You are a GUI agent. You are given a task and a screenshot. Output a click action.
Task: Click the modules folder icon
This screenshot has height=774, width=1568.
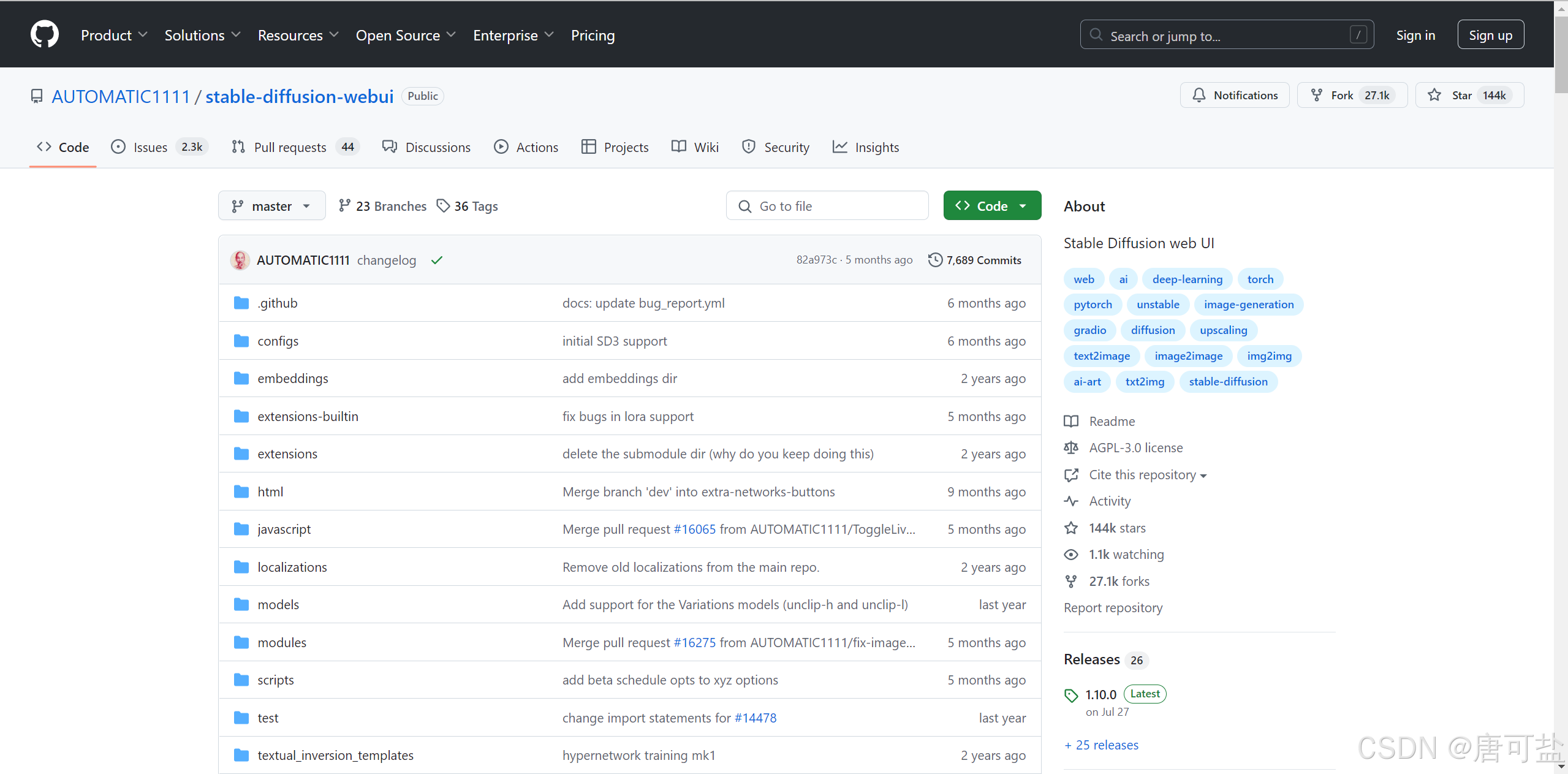tap(241, 642)
